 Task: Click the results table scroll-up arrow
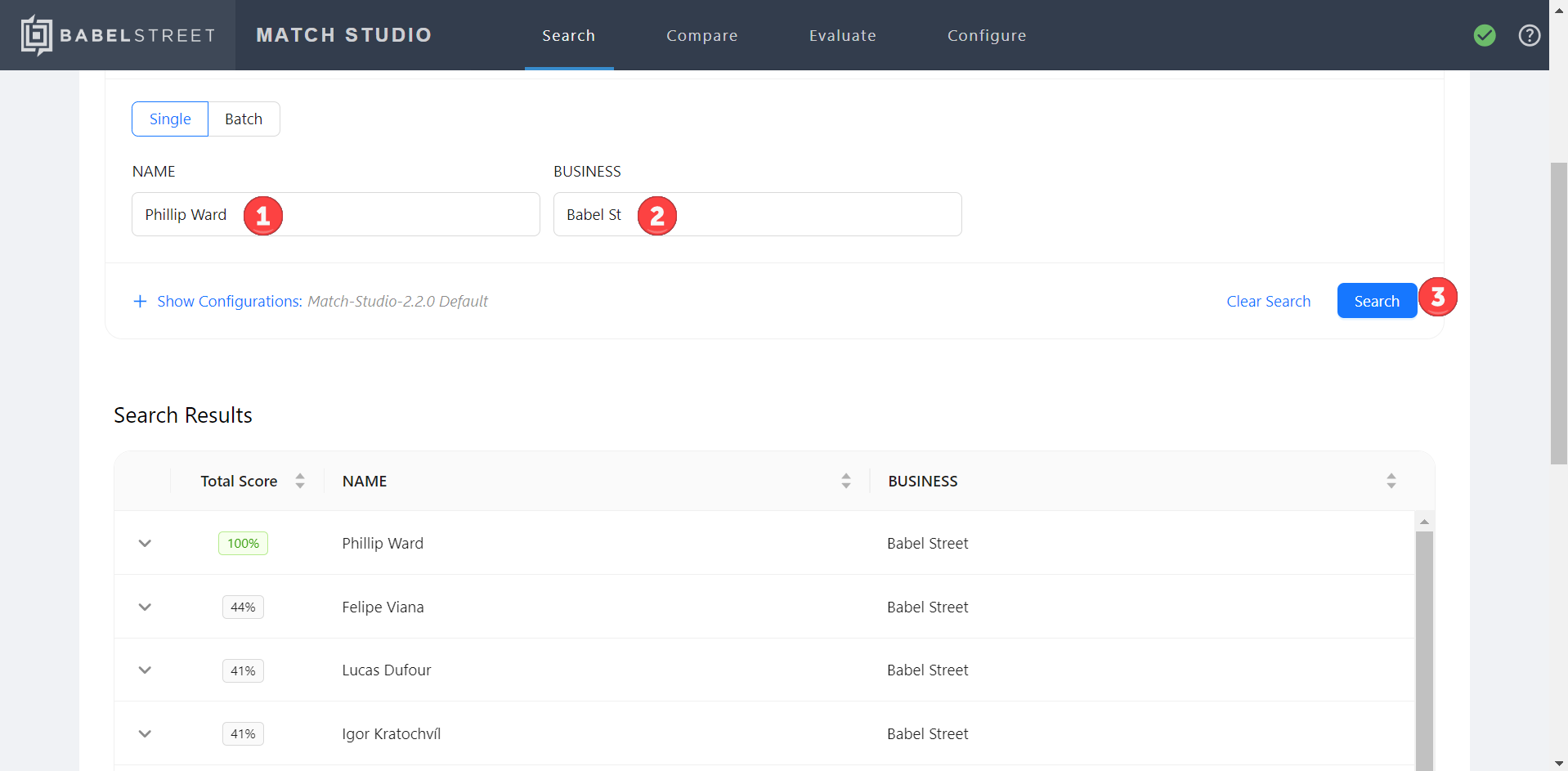coord(1424,522)
